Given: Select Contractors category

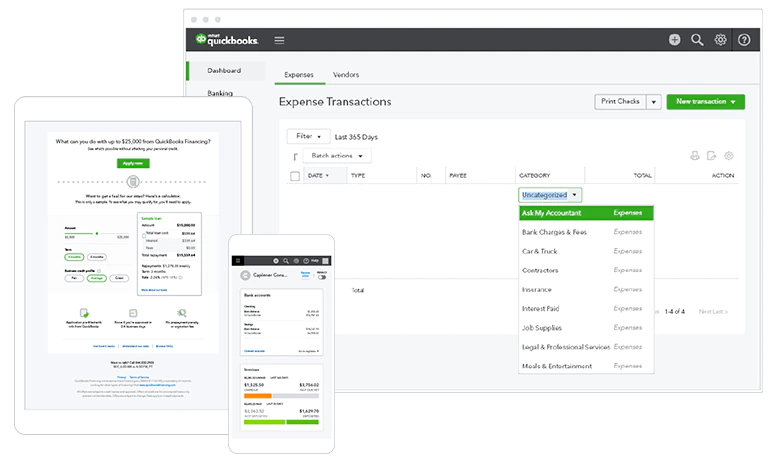Looking at the screenshot, I should coord(586,270).
